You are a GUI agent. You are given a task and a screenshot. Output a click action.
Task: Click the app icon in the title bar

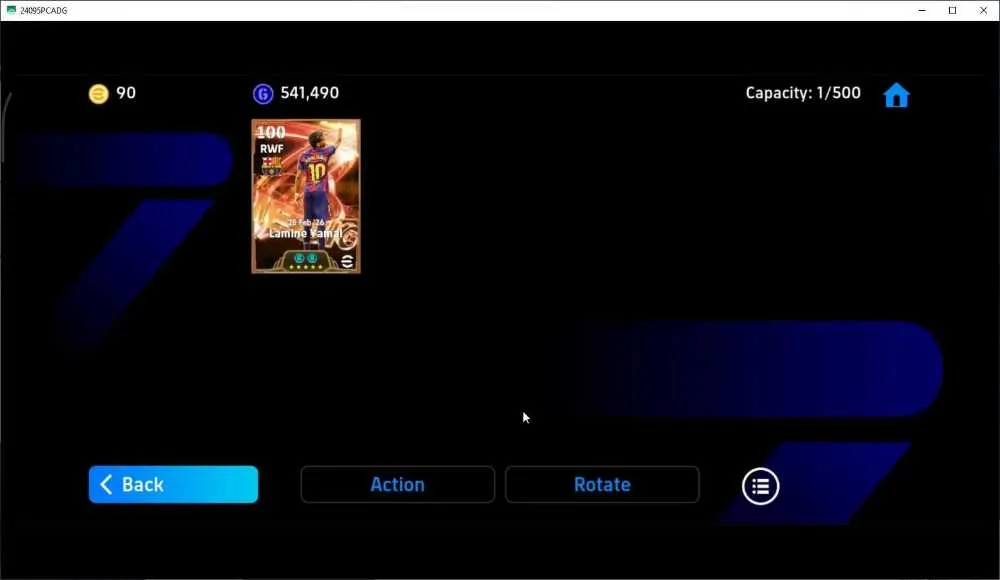(11, 10)
